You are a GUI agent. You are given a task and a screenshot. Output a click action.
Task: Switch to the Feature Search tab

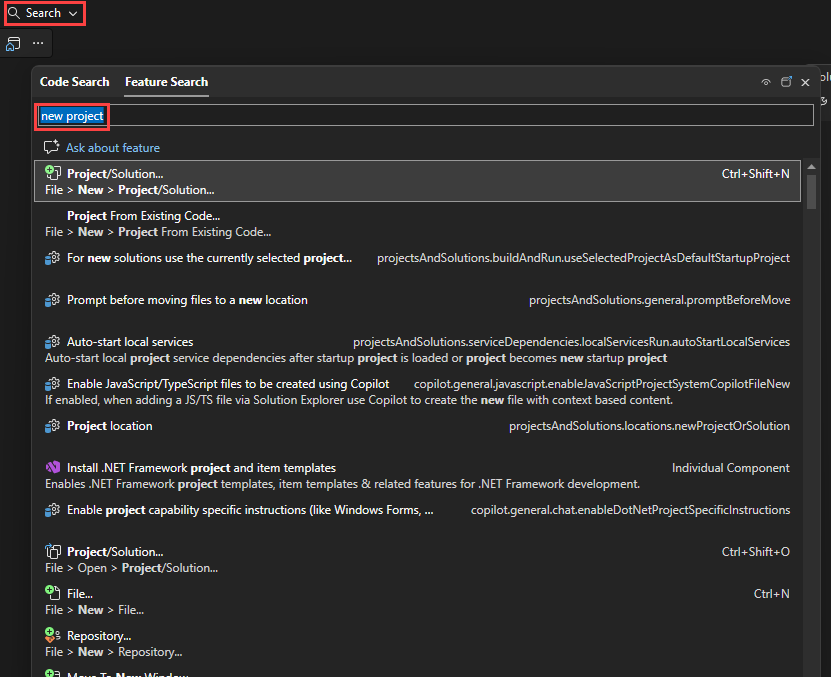(x=166, y=81)
